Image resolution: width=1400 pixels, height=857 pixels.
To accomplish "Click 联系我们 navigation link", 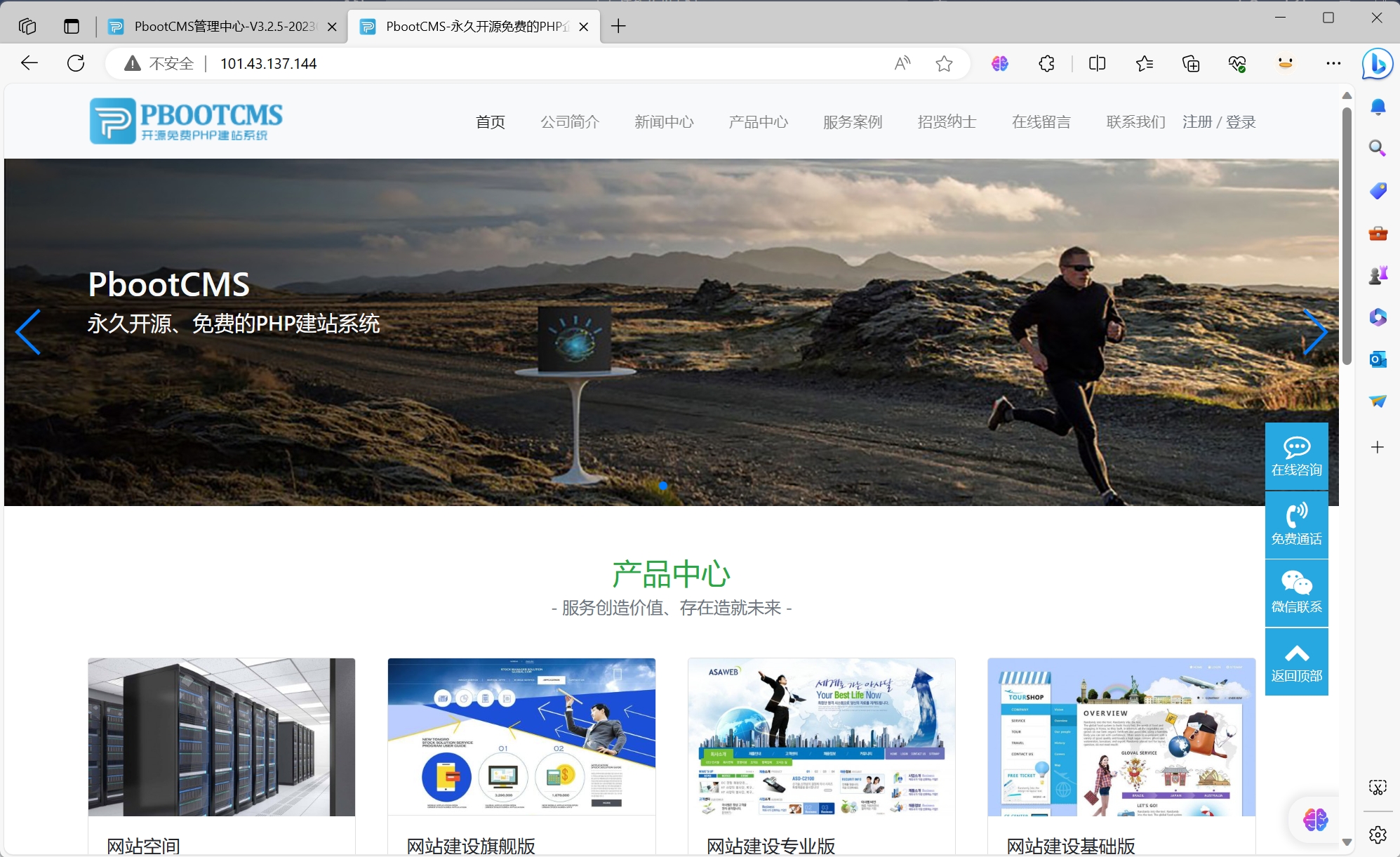I will pyautogui.click(x=1135, y=122).
